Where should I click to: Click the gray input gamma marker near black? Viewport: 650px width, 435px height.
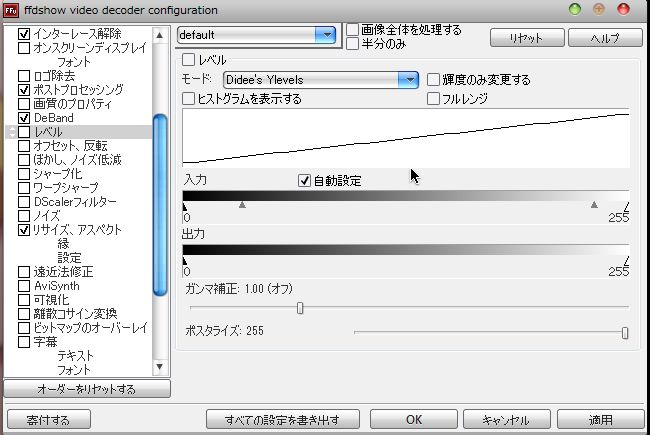pyautogui.click(x=243, y=204)
